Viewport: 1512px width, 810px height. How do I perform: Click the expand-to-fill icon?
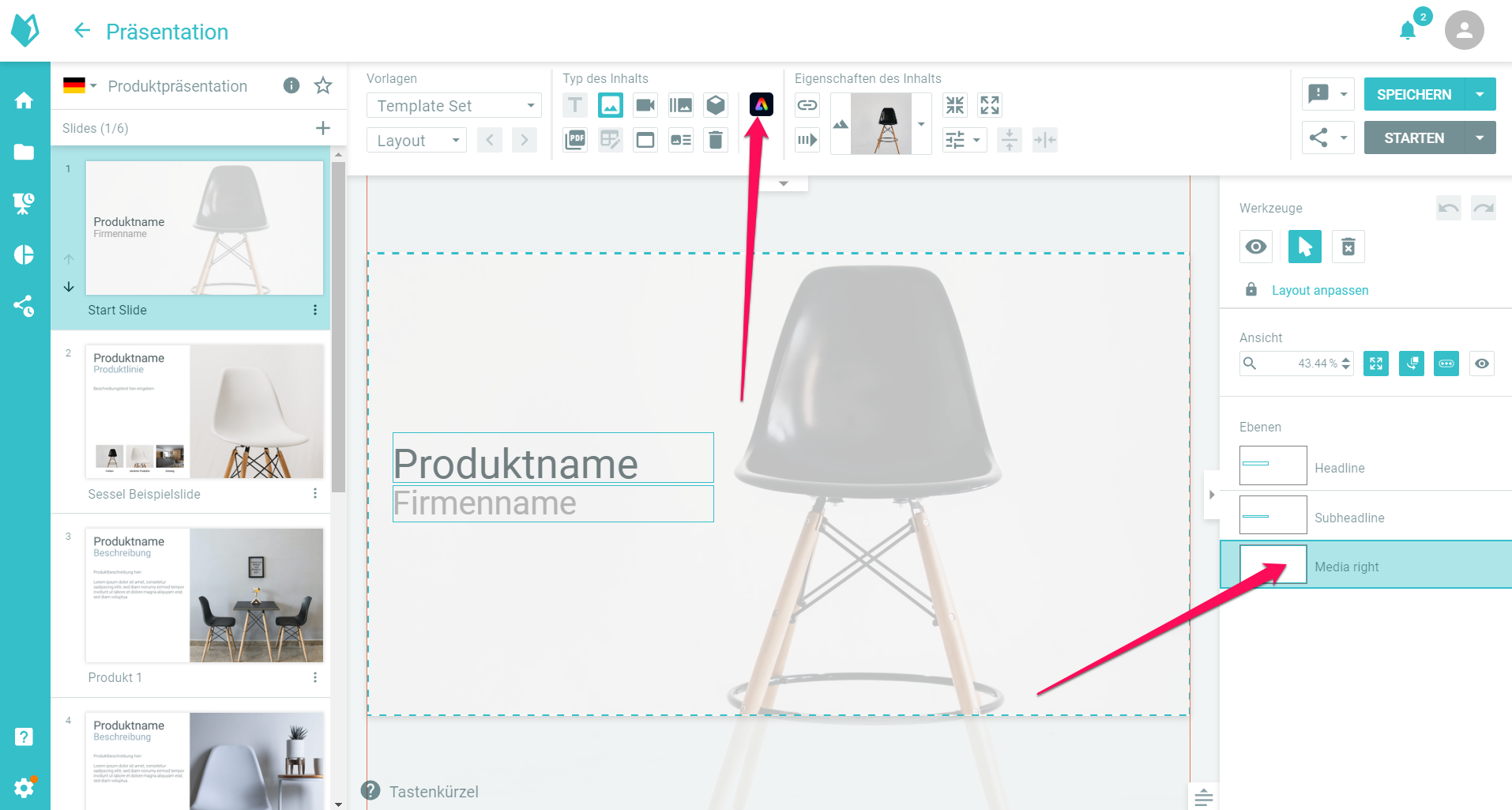click(x=990, y=105)
